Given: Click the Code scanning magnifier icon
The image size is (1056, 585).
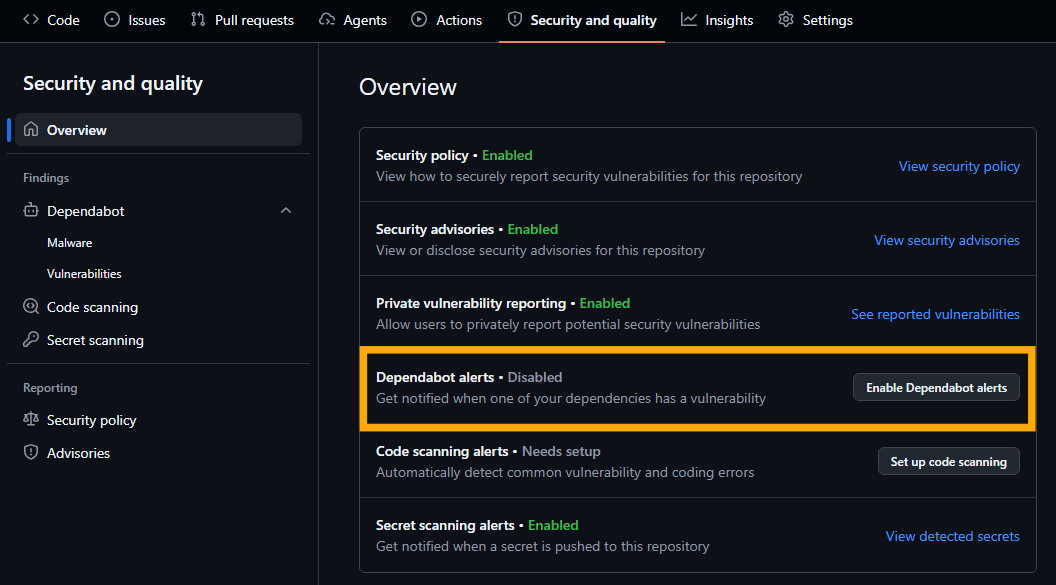Looking at the screenshot, I should (x=31, y=306).
